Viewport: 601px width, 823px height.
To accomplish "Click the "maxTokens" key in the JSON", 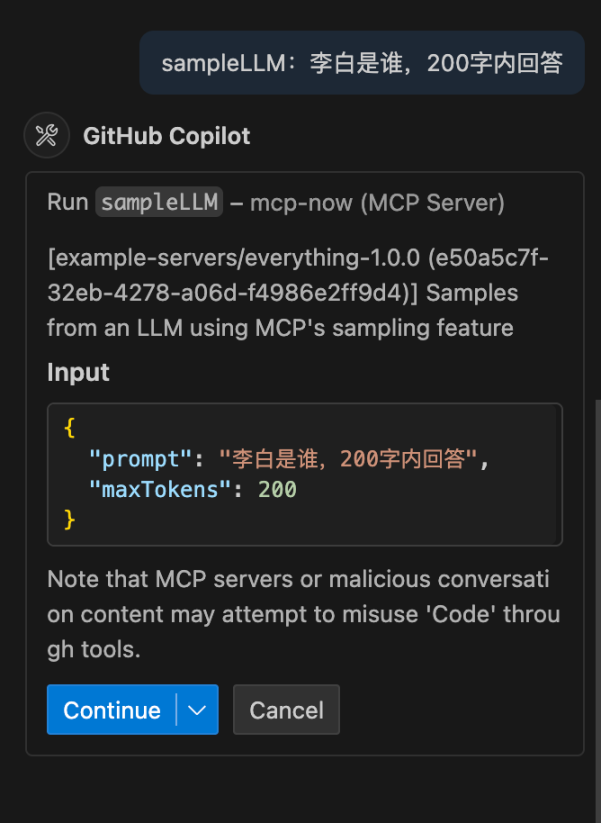I will (x=161, y=489).
